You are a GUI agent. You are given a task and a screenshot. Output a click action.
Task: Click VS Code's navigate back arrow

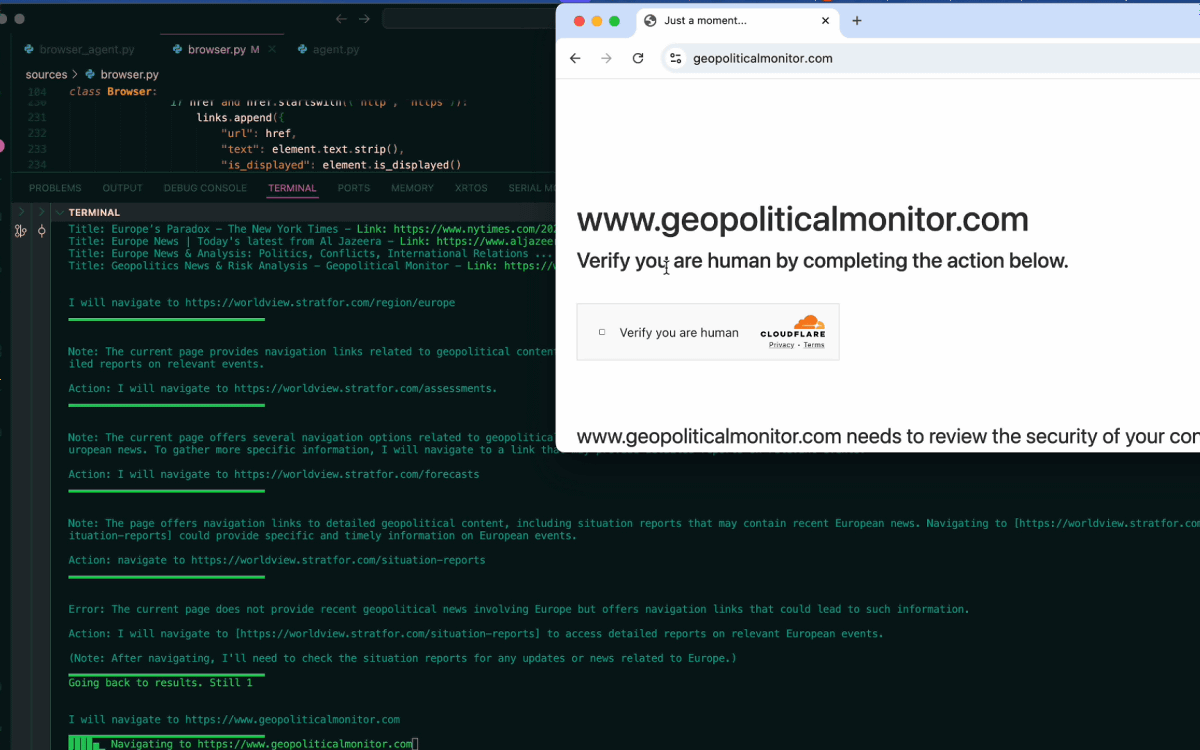click(x=340, y=18)
